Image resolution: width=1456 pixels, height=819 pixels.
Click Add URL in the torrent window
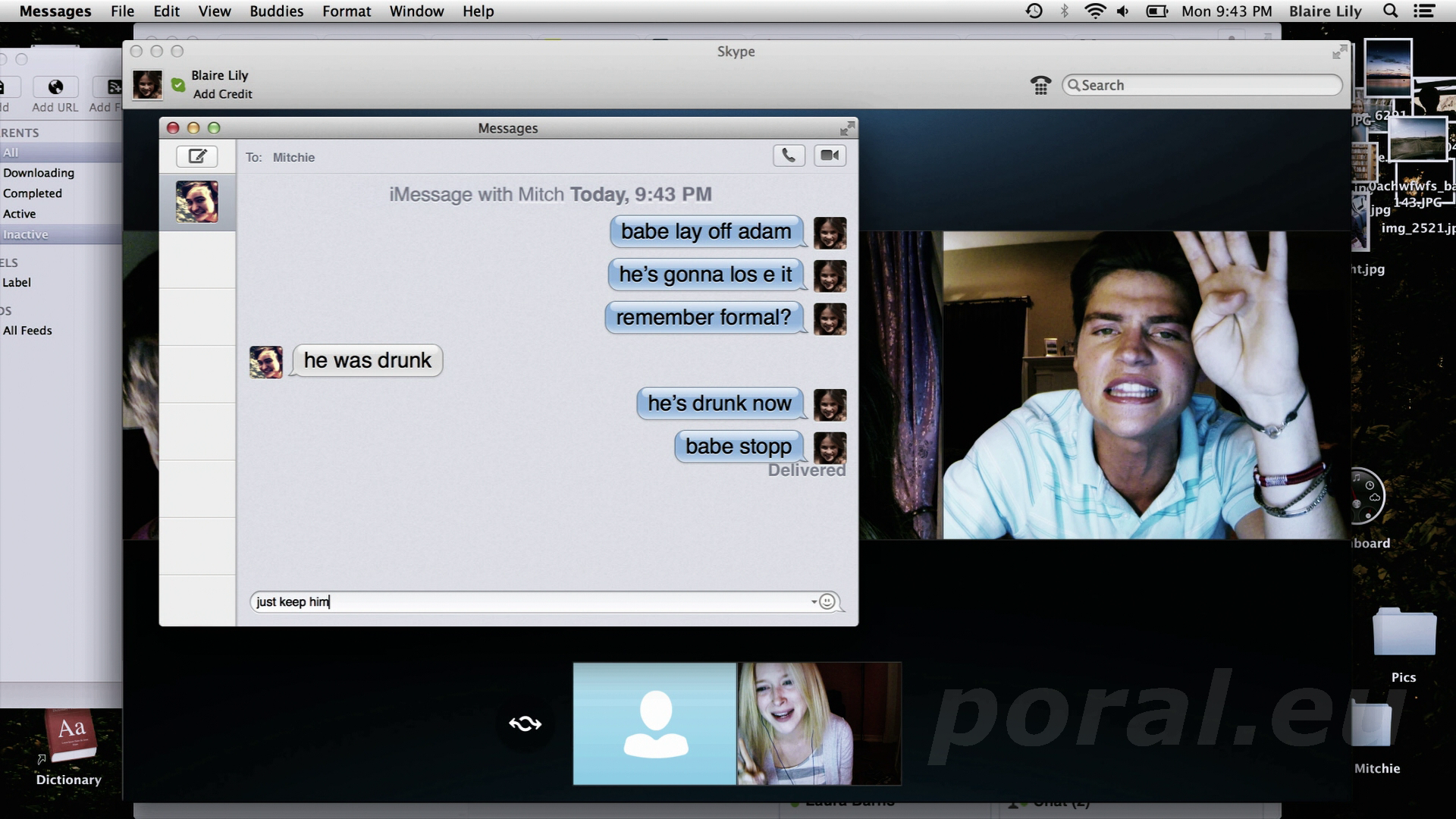click(55, 95)
